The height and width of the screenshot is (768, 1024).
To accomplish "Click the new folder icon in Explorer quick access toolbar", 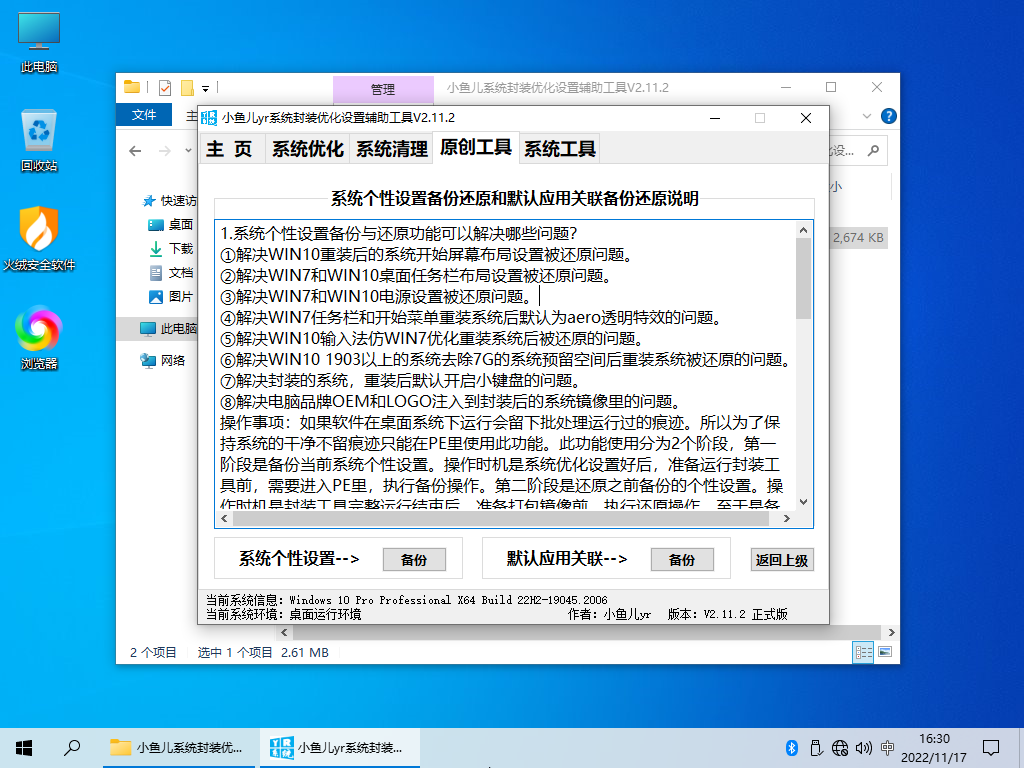I will click(x=187, y=88).
